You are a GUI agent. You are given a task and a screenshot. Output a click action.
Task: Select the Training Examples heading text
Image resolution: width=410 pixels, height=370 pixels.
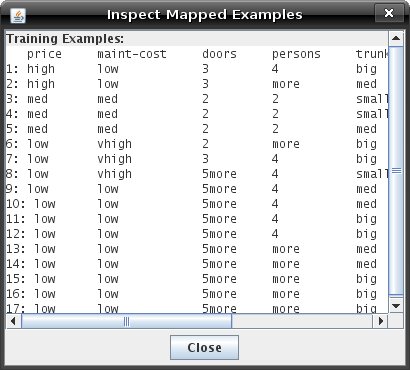[x=65, y=39]
